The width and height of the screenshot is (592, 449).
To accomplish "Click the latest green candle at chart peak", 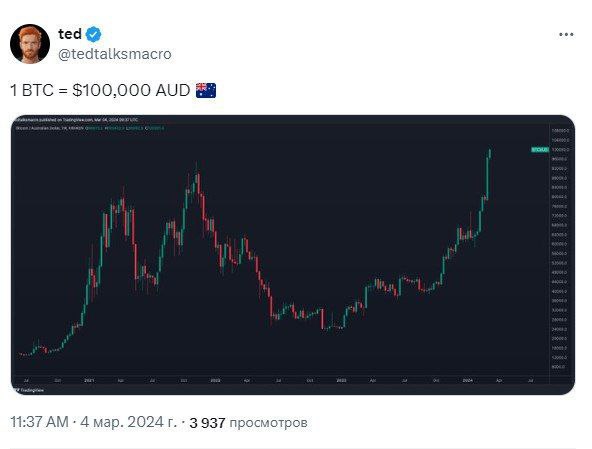I will [490, 153].
